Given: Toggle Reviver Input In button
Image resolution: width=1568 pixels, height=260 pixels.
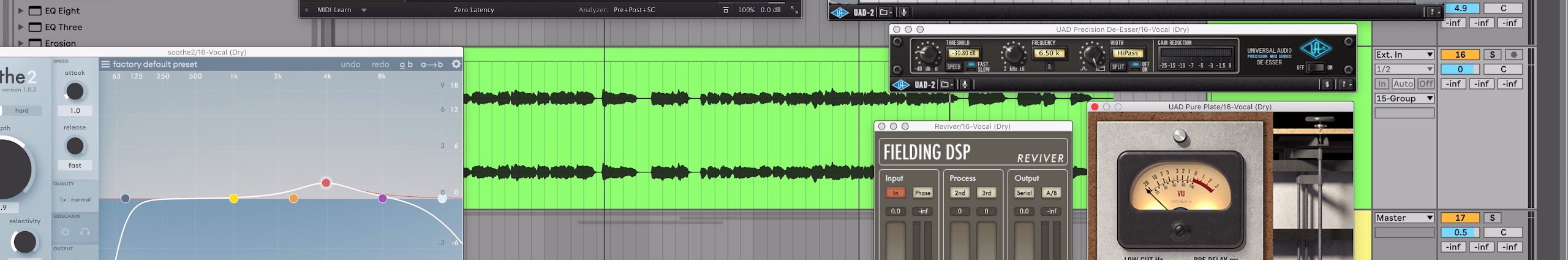Looking at the screenshot, I should coord(895,193).
